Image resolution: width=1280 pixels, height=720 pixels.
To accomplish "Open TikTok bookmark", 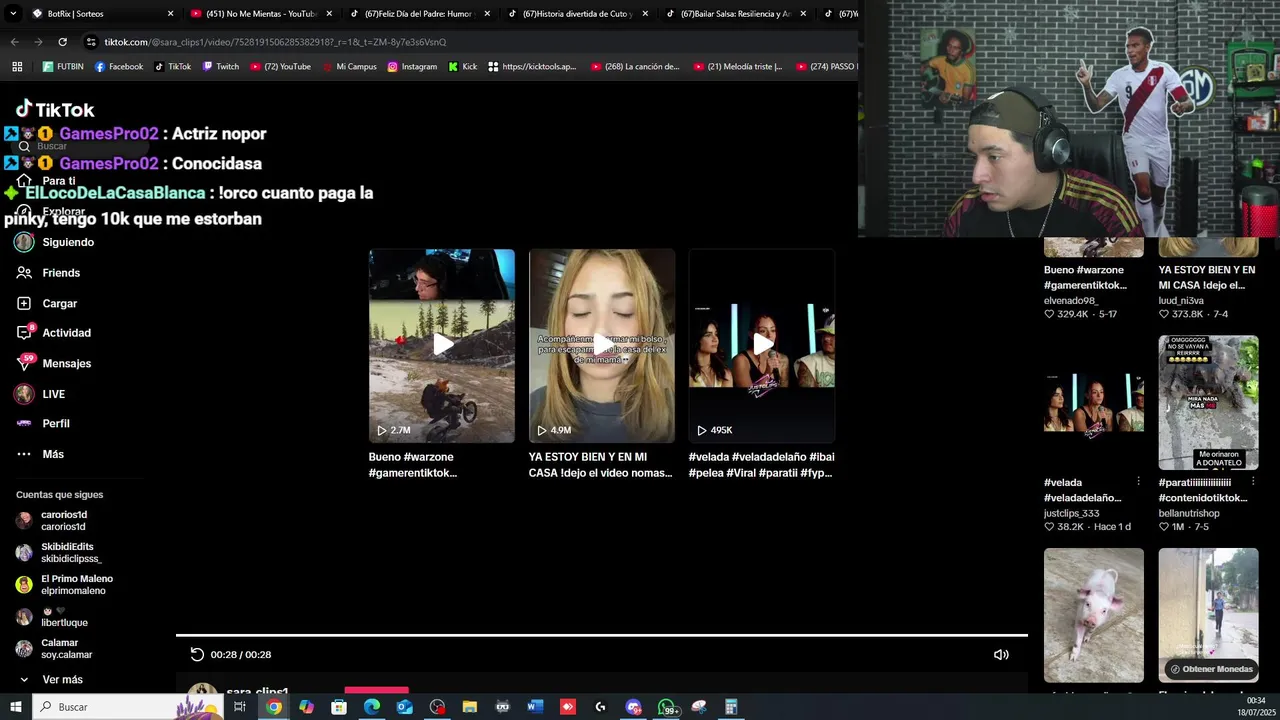I will pyautogui.click(x=172, y=67).
